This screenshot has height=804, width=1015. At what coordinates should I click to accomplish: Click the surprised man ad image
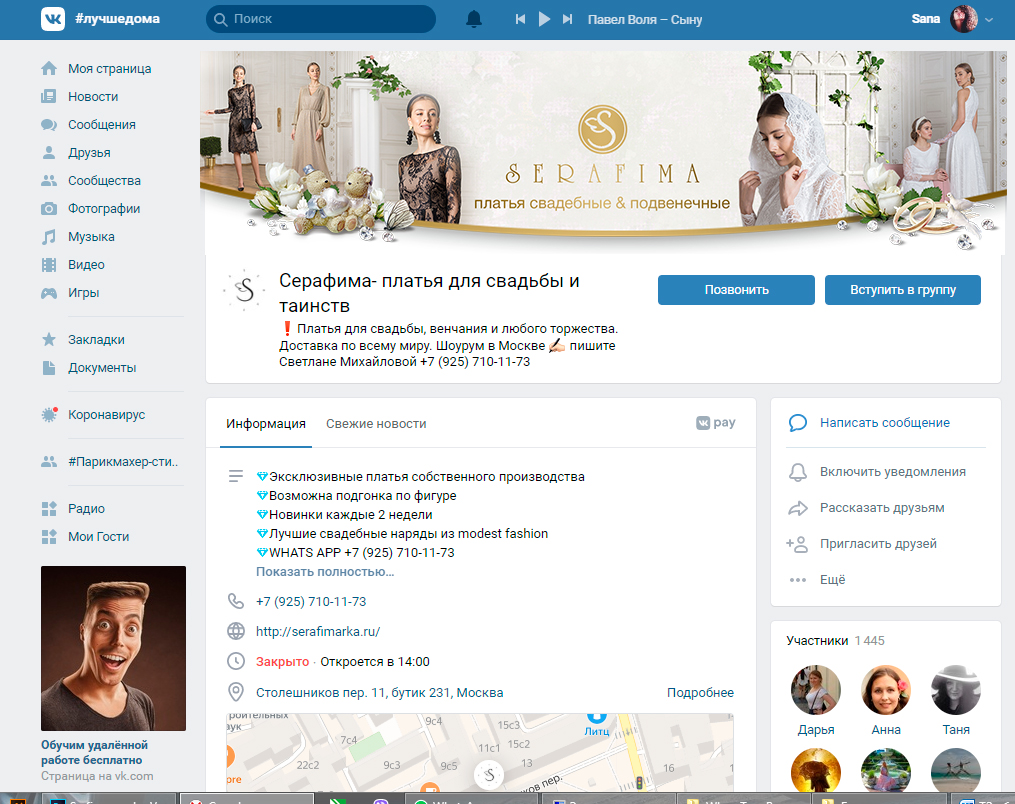click(x=113, y=648)
